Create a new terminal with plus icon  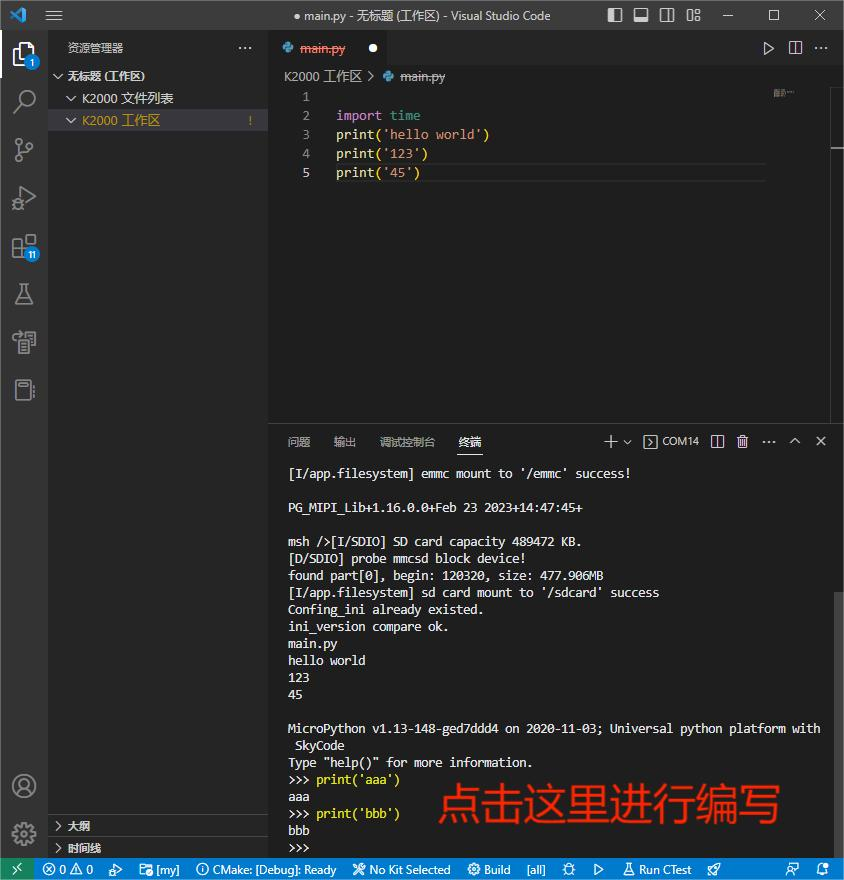611,442
